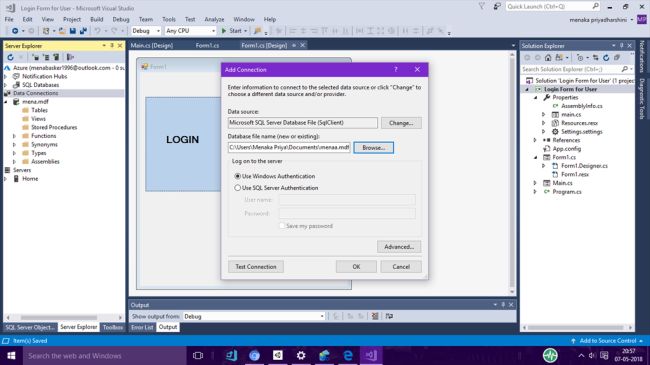The height and width of the screenshot is (365, 650).
Task: Click Navigate Backward icon in main toolbar
Action: (x=15, y=31)
